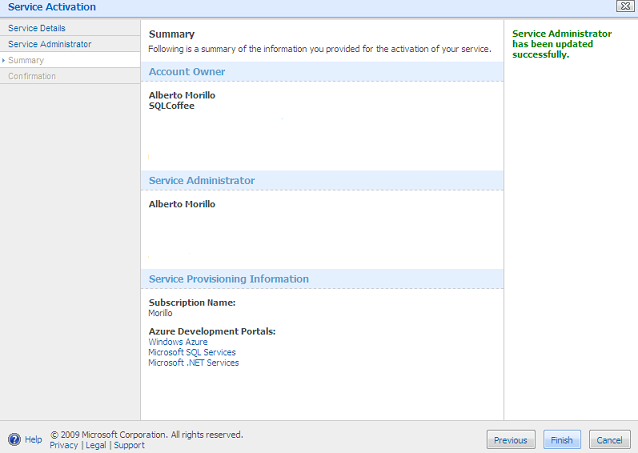Open the Microsoft SQL Services link

tap(192, 352)
